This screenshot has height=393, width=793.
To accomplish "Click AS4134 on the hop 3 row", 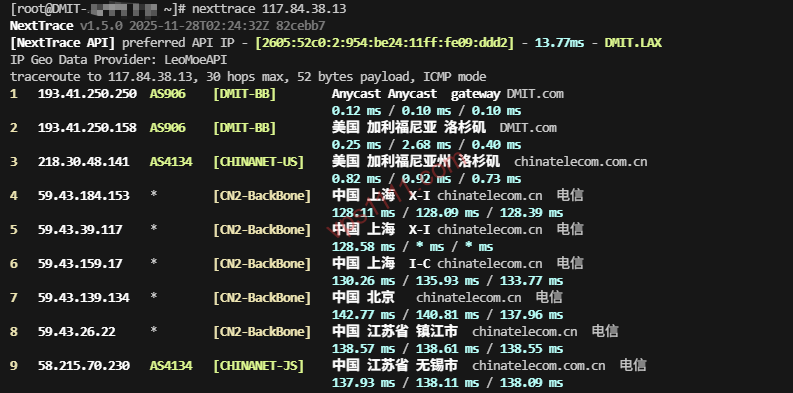I will tap(171, 161).
